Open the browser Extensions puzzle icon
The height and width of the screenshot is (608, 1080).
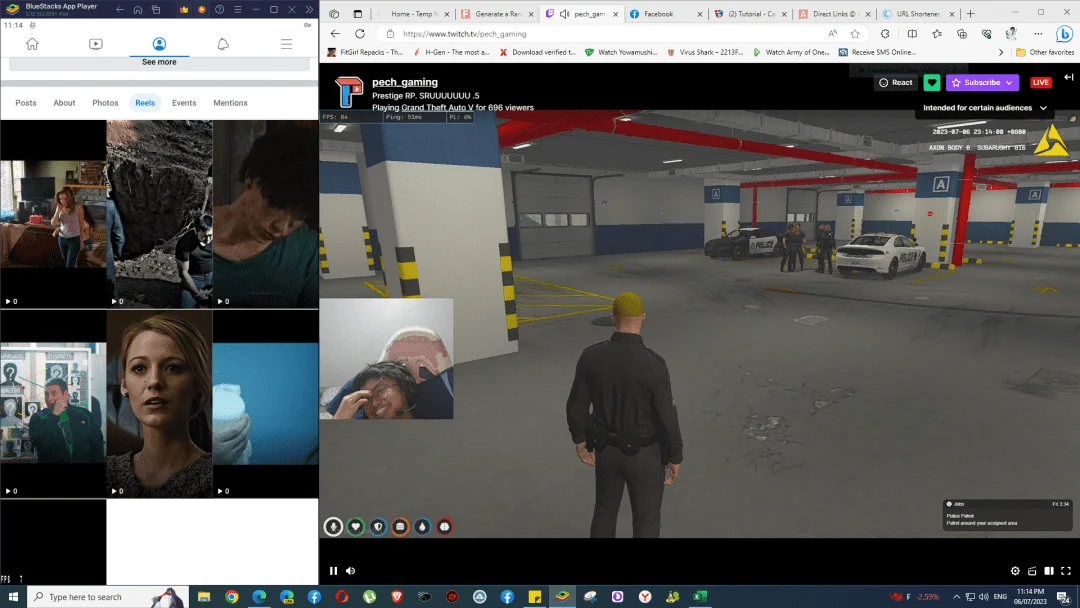[885, 34]
